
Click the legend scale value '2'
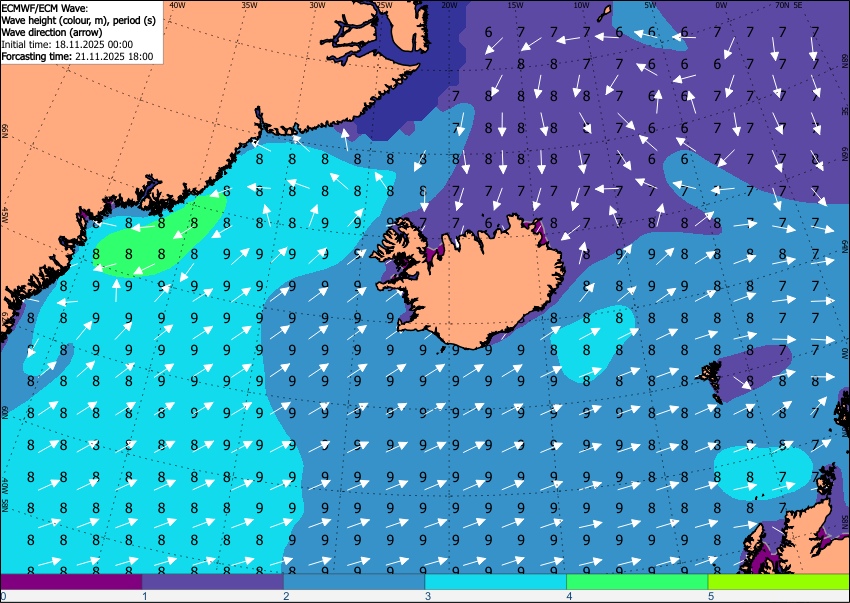tap(286, 596)
